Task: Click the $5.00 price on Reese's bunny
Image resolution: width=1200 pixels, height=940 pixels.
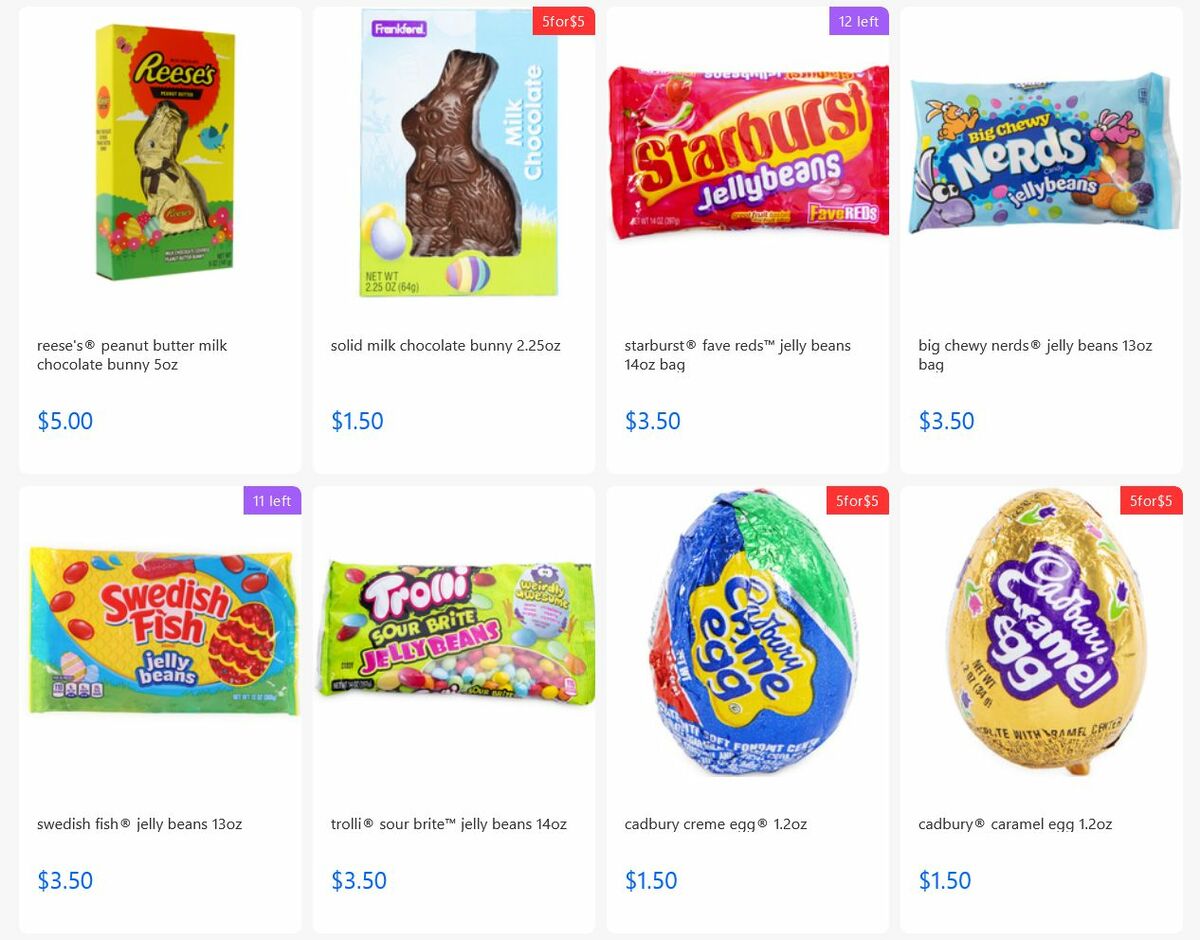Action: point(65,421)
